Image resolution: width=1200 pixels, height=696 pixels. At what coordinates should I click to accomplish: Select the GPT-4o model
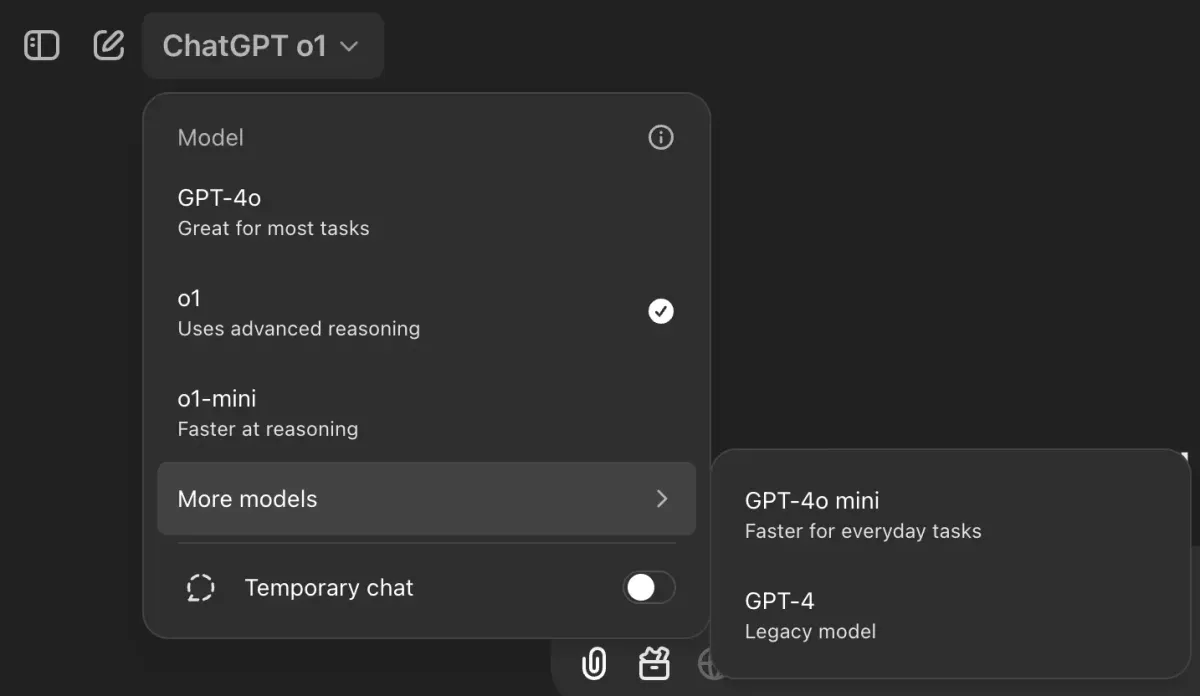coord(273,213)
